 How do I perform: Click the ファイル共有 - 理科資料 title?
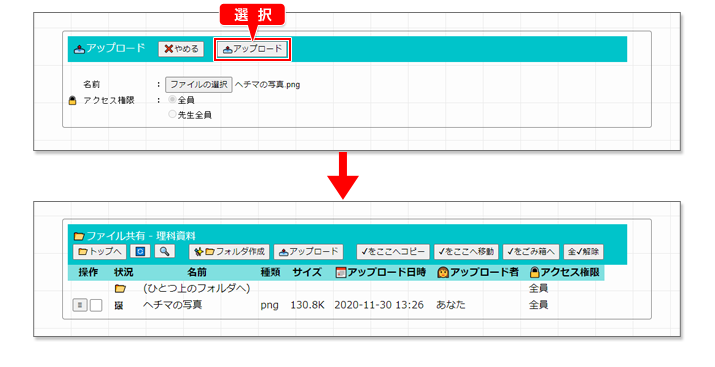(141, 236)
